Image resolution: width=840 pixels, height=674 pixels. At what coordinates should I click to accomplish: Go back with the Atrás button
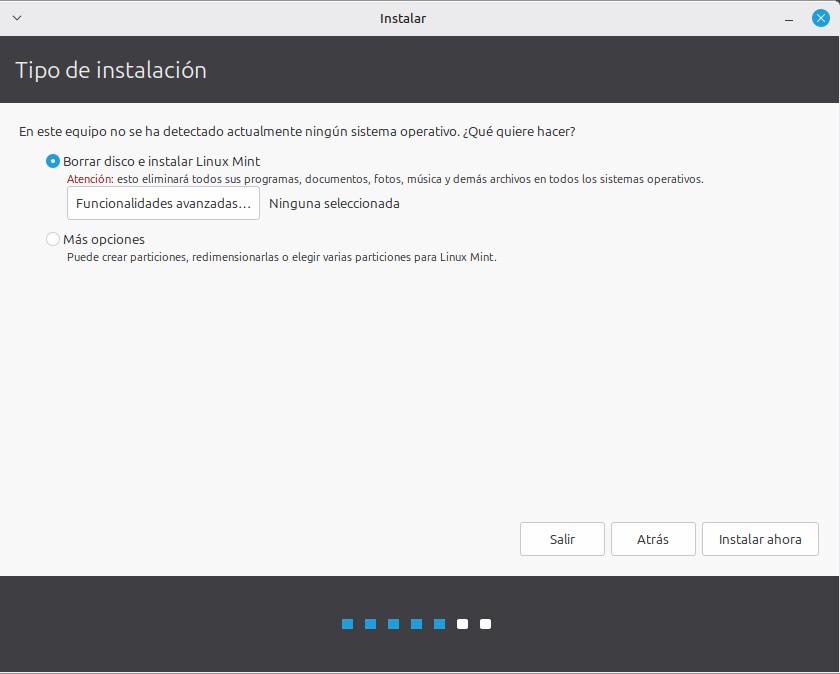coord(652,539)
